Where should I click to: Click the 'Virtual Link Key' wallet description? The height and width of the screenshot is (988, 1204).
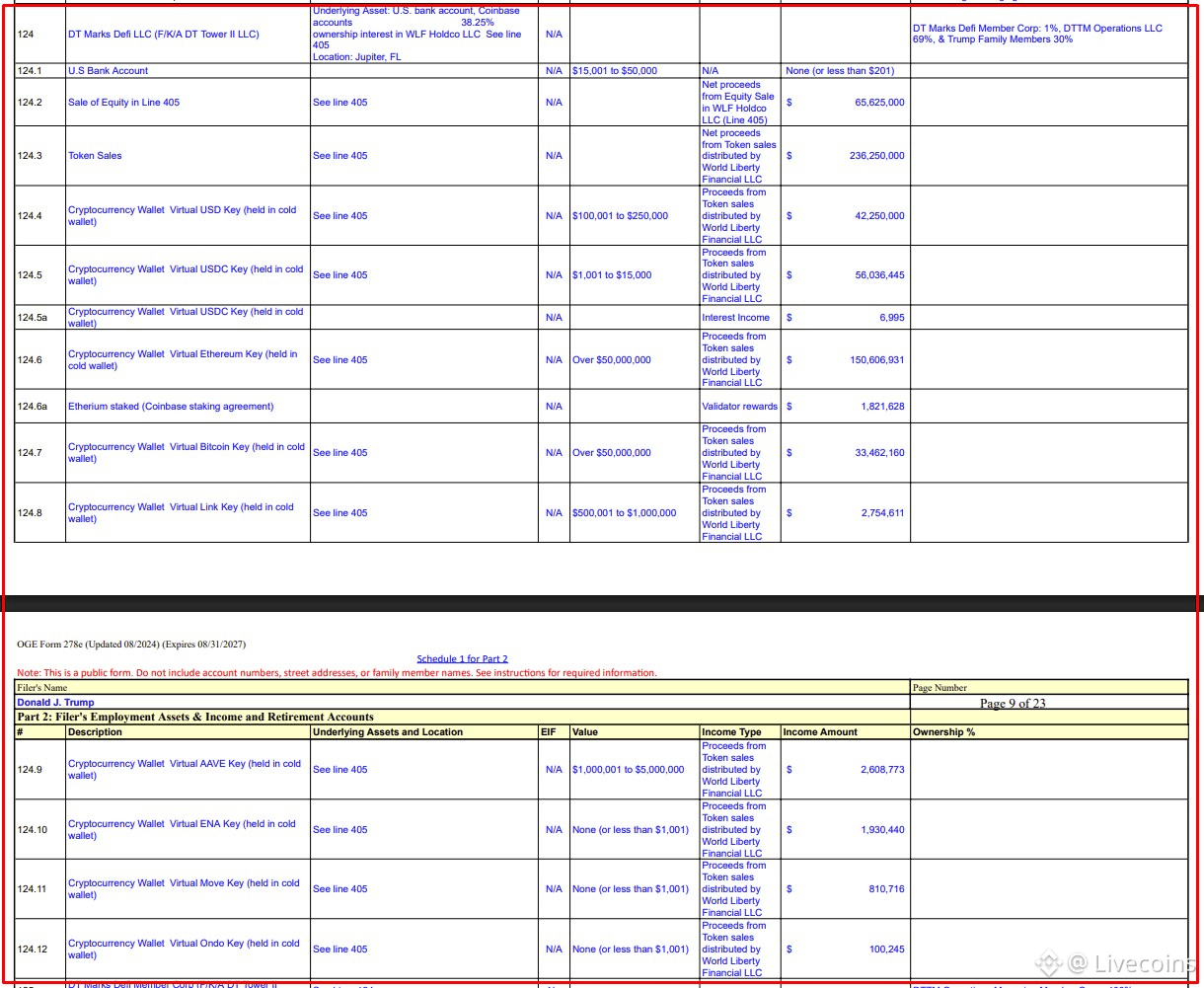click(x=181, y=513)
